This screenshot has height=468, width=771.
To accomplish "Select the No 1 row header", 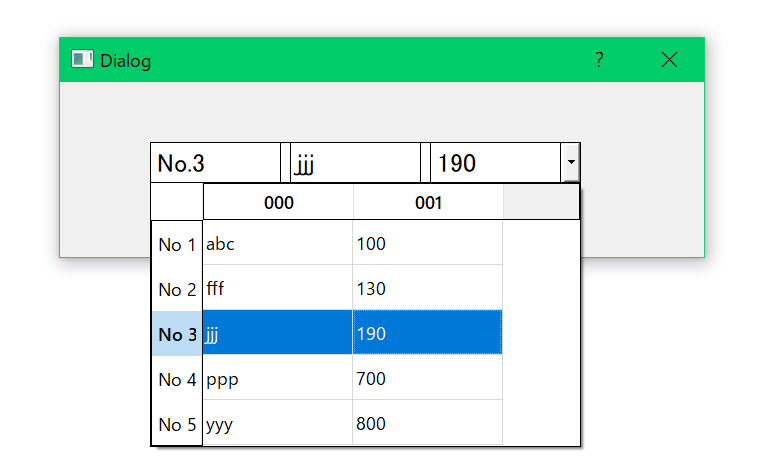I will tap(177, 244).
